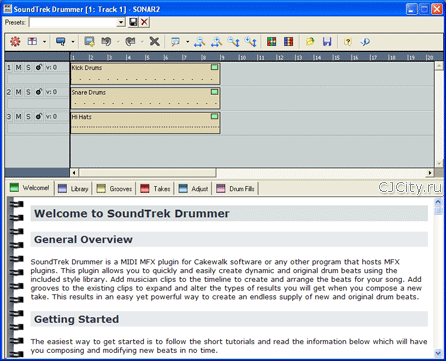Click the redo icon in toolbar

click(x=130, y=42)
